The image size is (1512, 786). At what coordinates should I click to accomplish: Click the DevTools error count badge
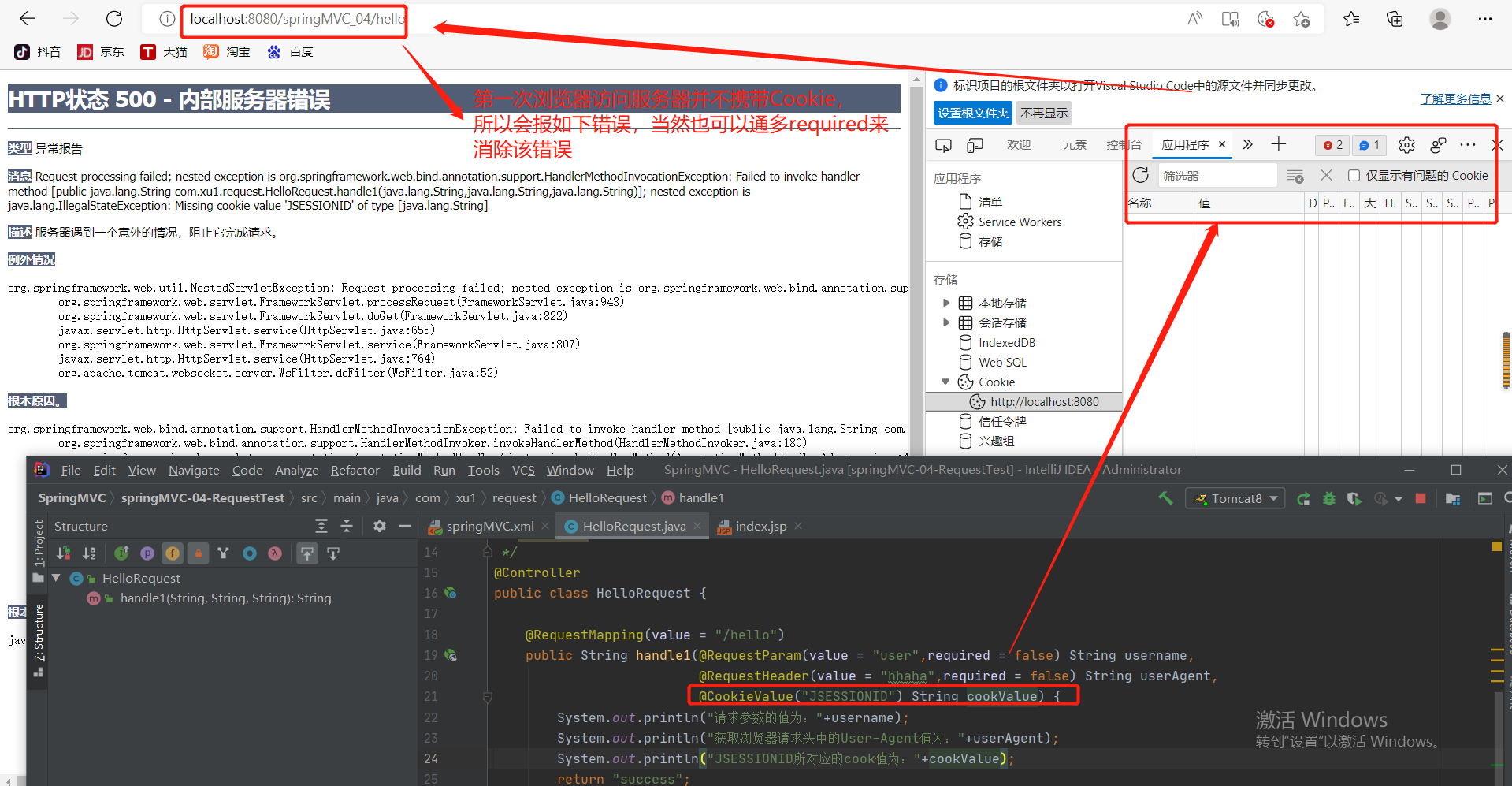[1333, 145]
